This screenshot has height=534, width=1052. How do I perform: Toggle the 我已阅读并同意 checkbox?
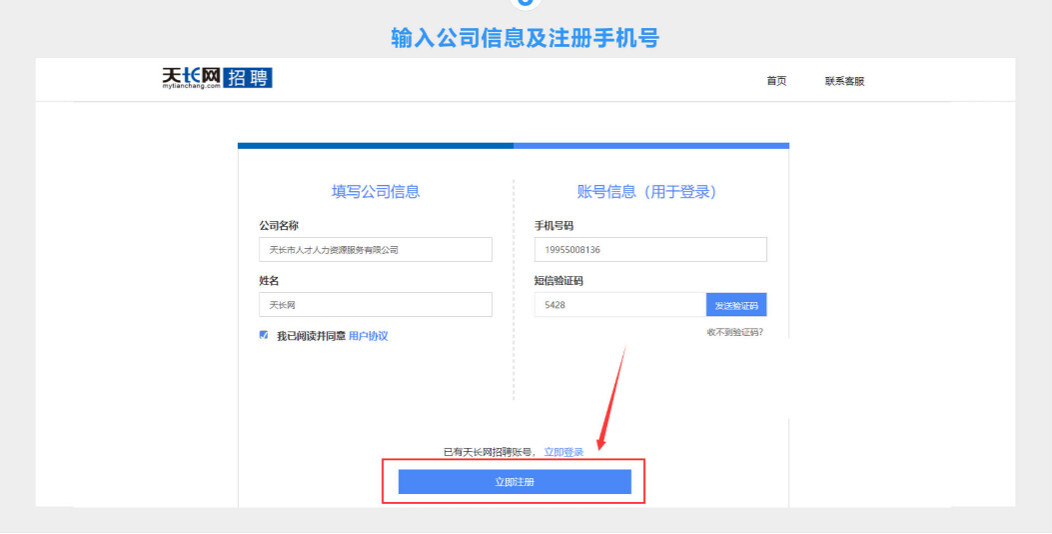point(264,335)
